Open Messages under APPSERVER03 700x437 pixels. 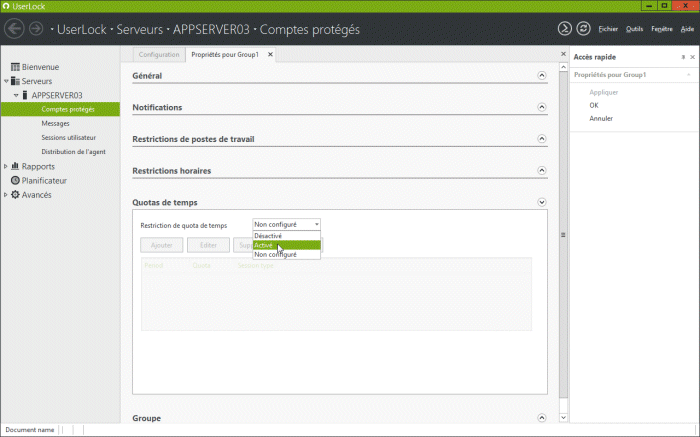click(x=55, y=123)
